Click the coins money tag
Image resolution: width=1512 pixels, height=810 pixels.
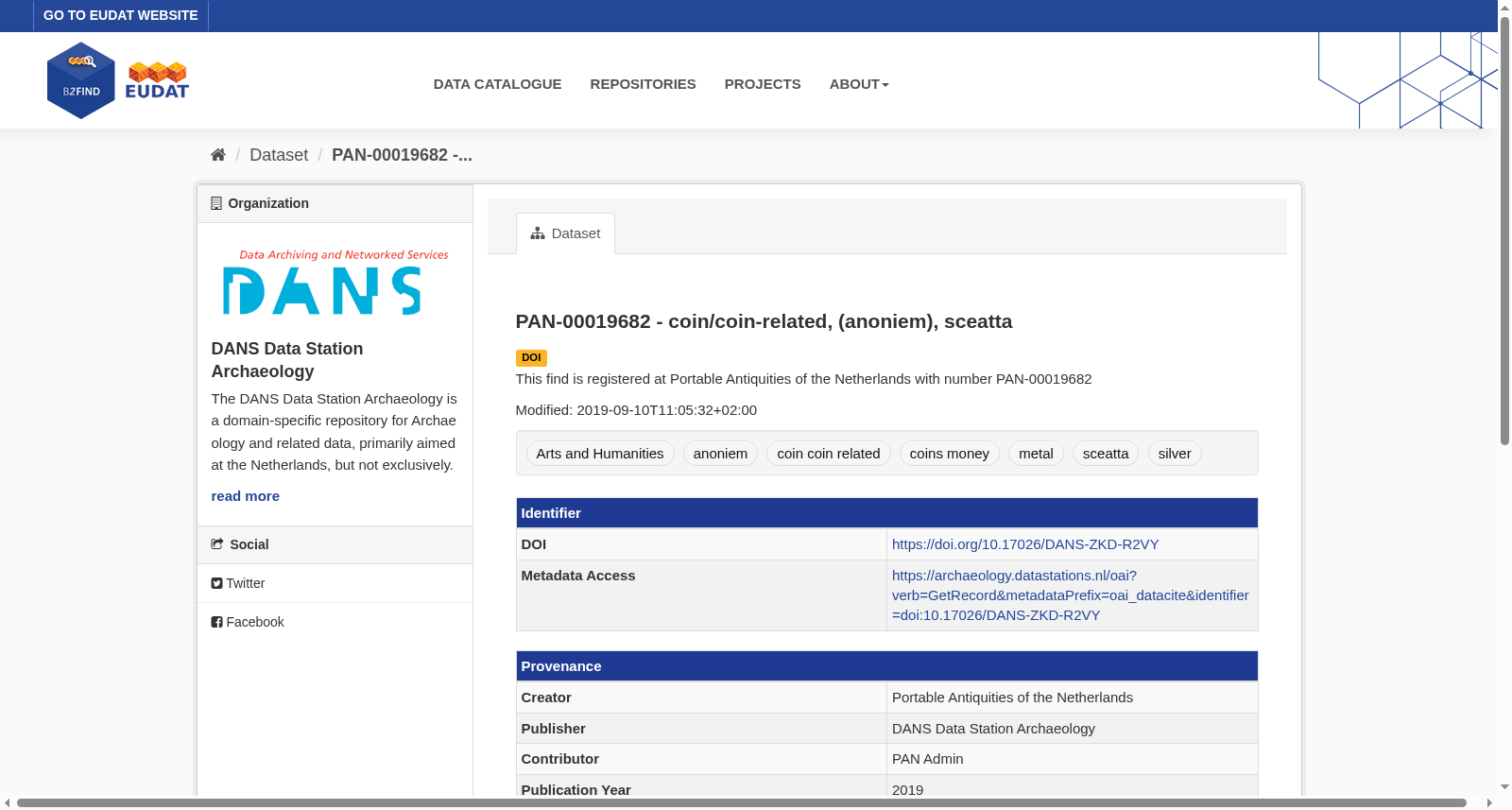pos(949,454)
